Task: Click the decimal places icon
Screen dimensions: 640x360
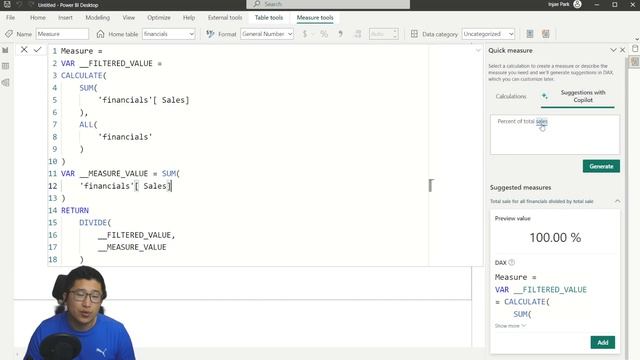Action: tap(358, 34)
